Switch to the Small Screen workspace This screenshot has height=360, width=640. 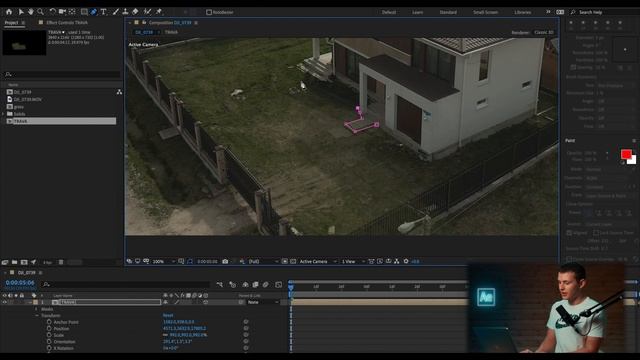(x=485, y=12)
